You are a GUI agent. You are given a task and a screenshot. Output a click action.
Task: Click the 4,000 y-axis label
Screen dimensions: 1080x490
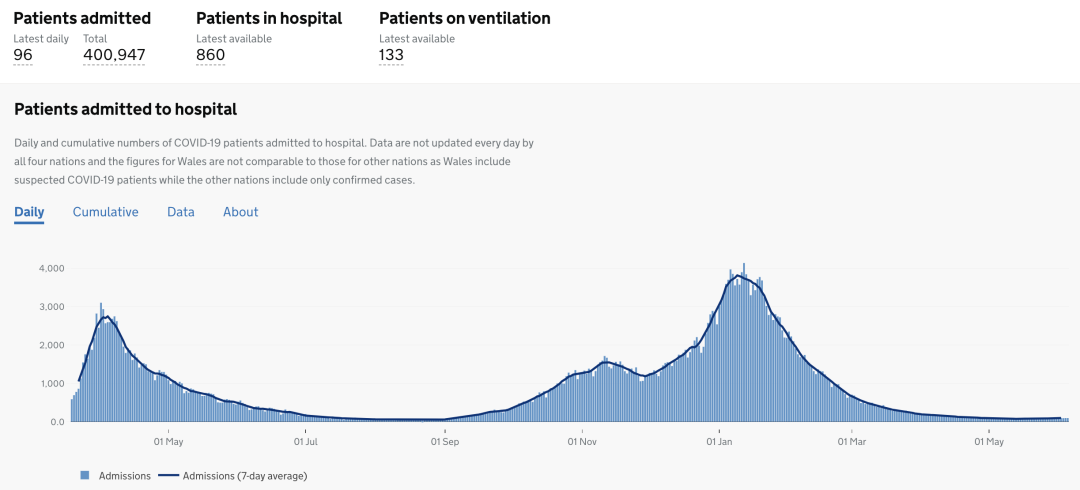click(x=53, y=268)
